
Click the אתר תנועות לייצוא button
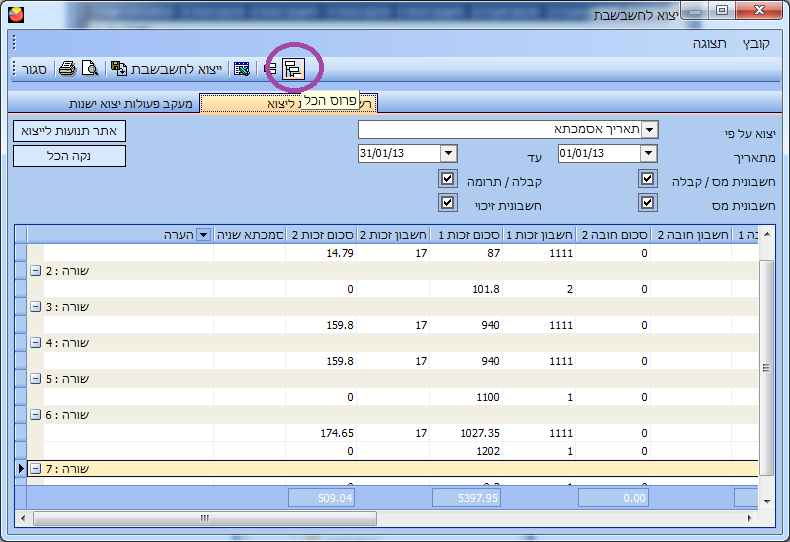(70, 131)
